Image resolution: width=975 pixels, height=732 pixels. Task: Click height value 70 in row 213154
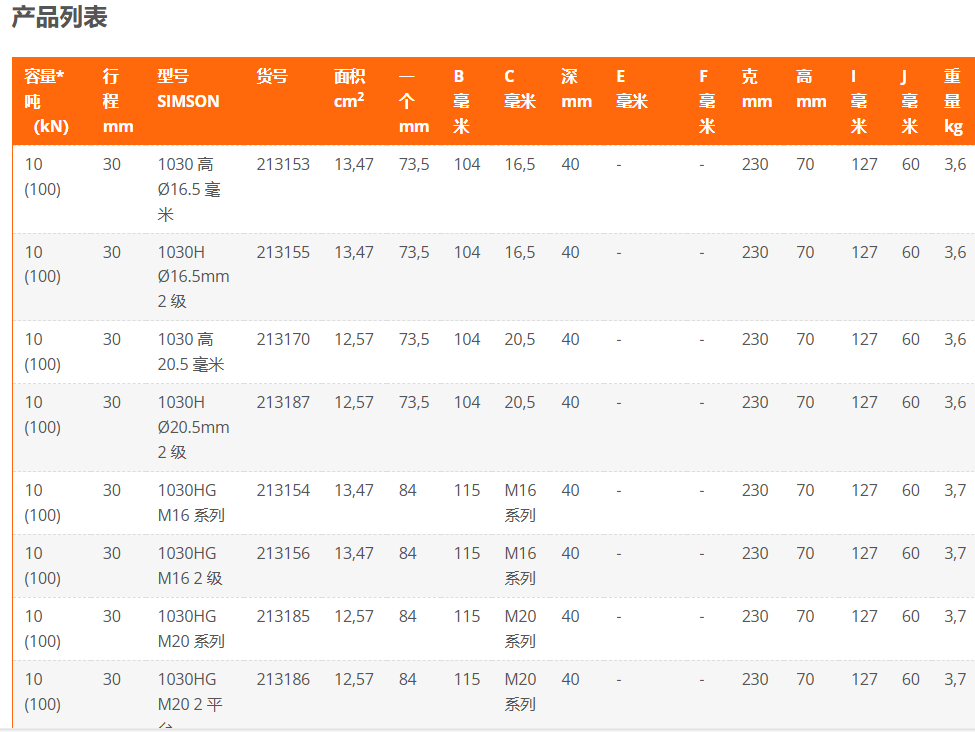click(x=805, y=490)
